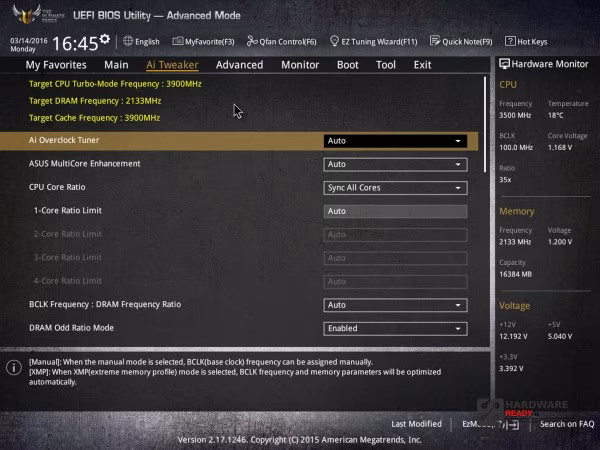Click the EzMode switch arrow icon
The height and width of the screenshot is (450, 600).
pyautogui.click(x=514, y=424)
